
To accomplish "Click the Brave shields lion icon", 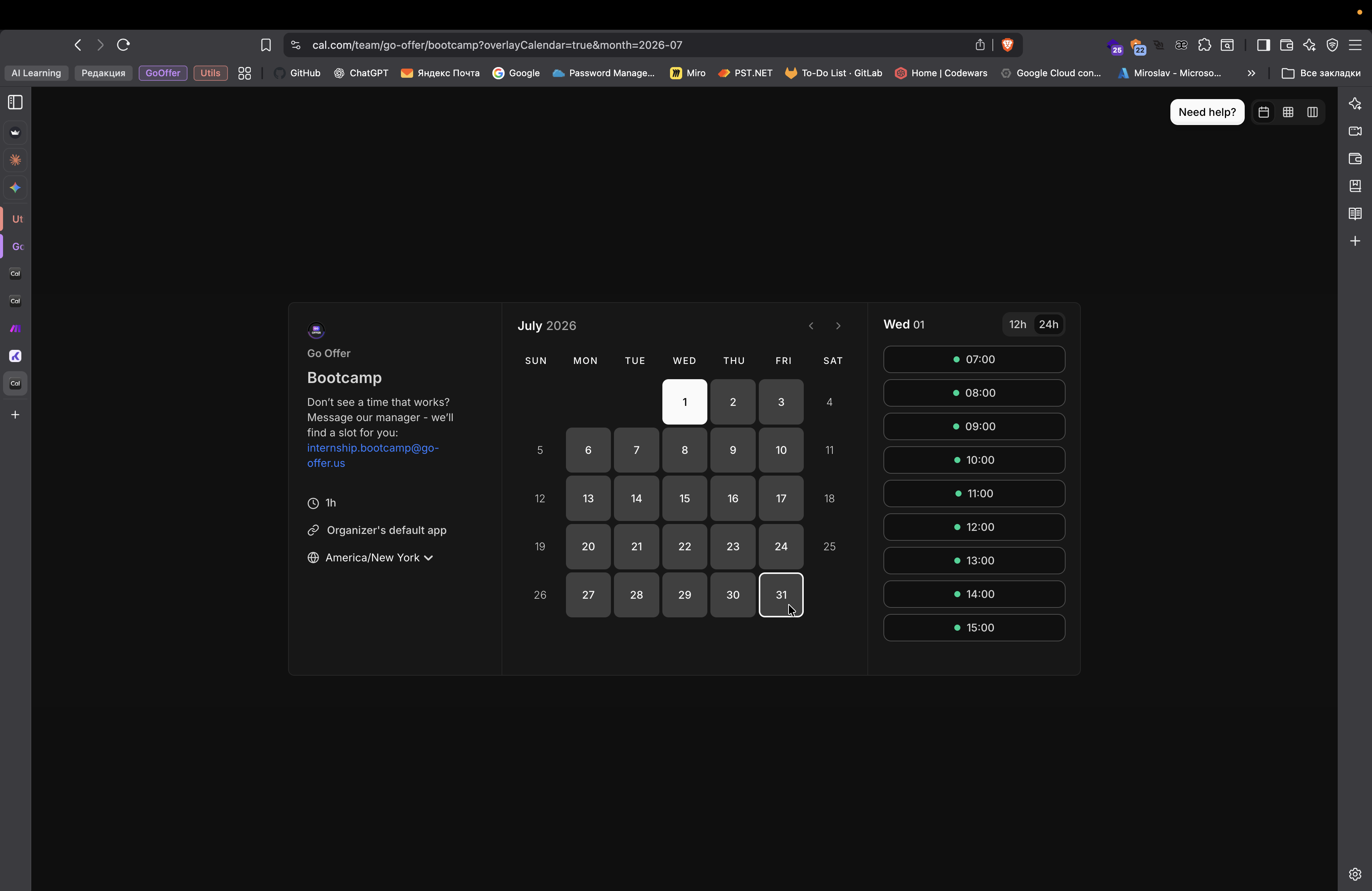I will tap(1007, 45).
